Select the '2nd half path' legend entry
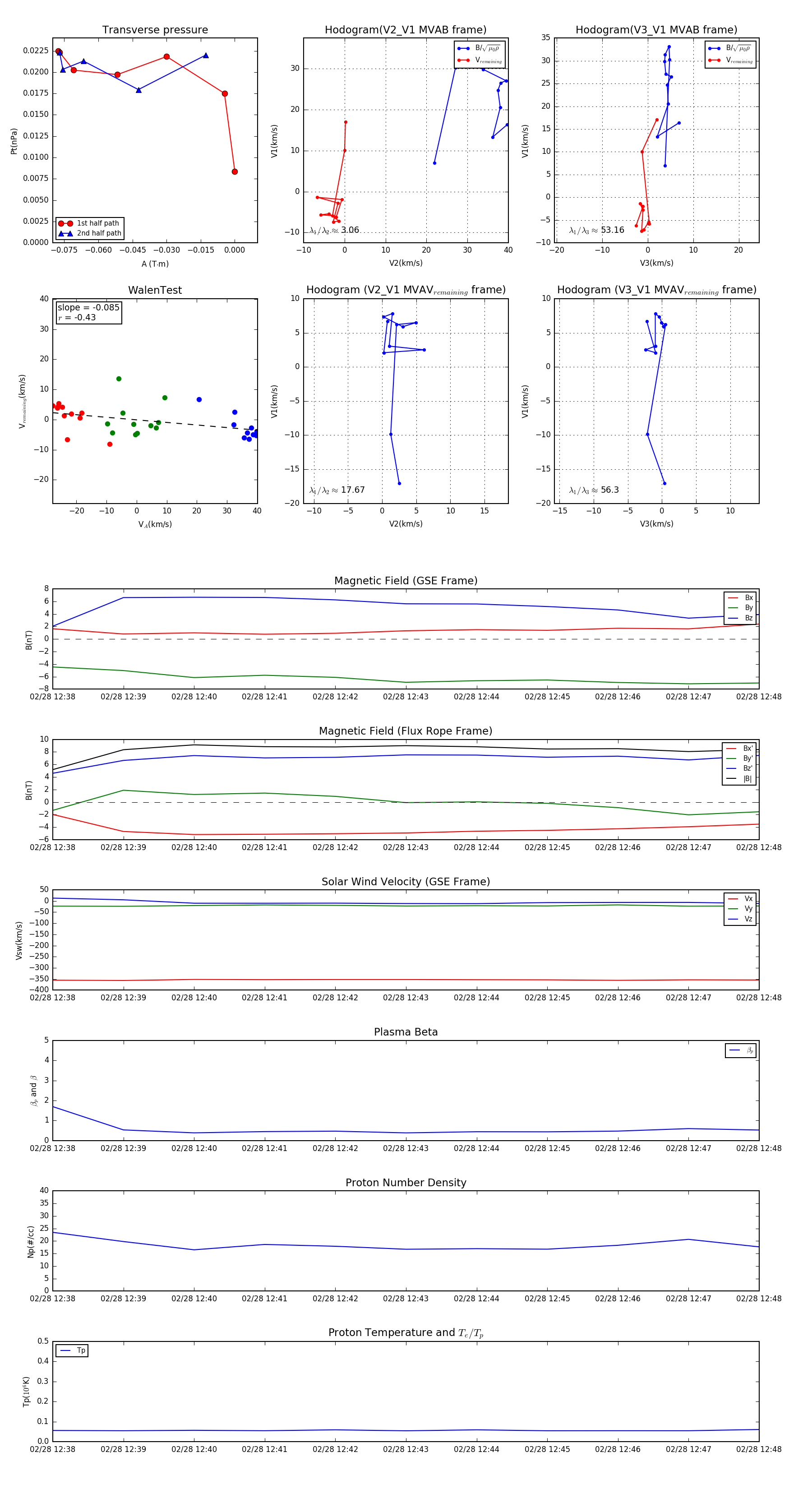This screenshot has height=1489, width=812. pos(90,234)
